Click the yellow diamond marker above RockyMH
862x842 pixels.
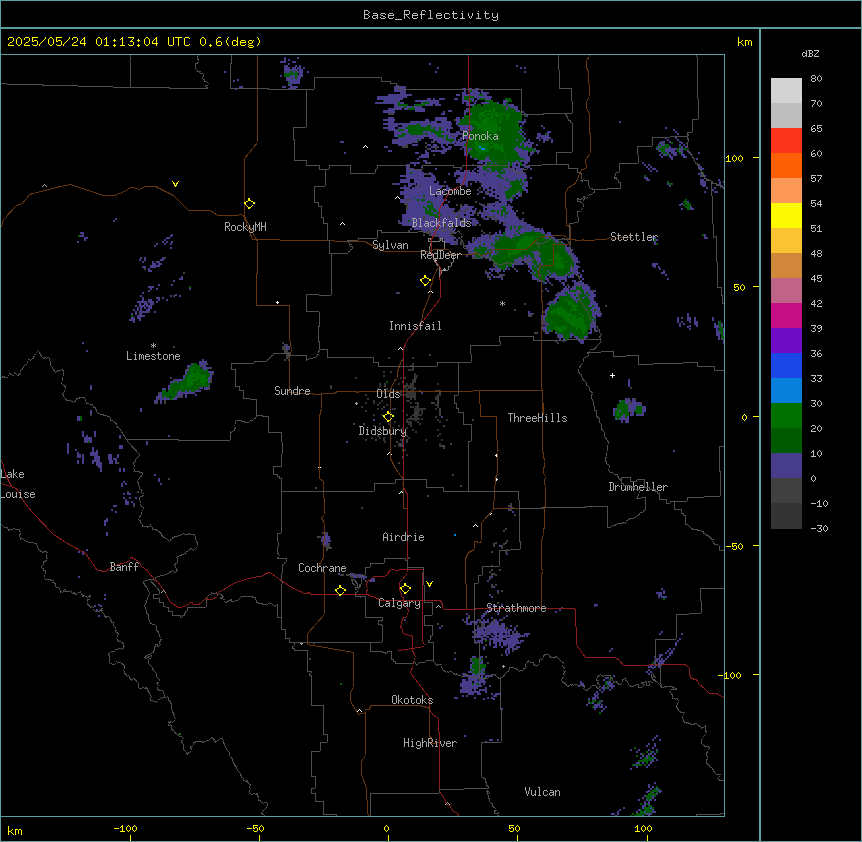250,204
